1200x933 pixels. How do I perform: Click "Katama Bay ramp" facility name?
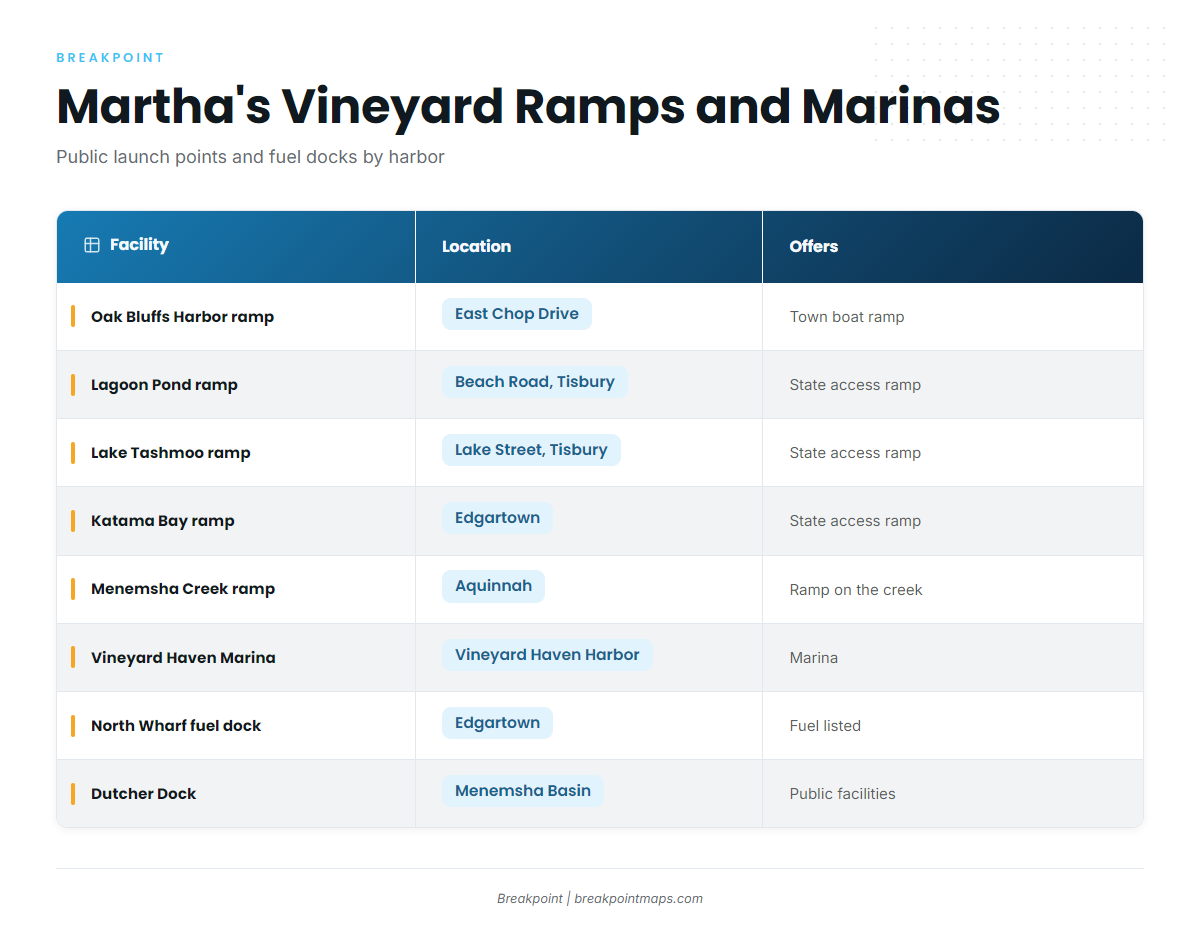[x=163, y=521]
